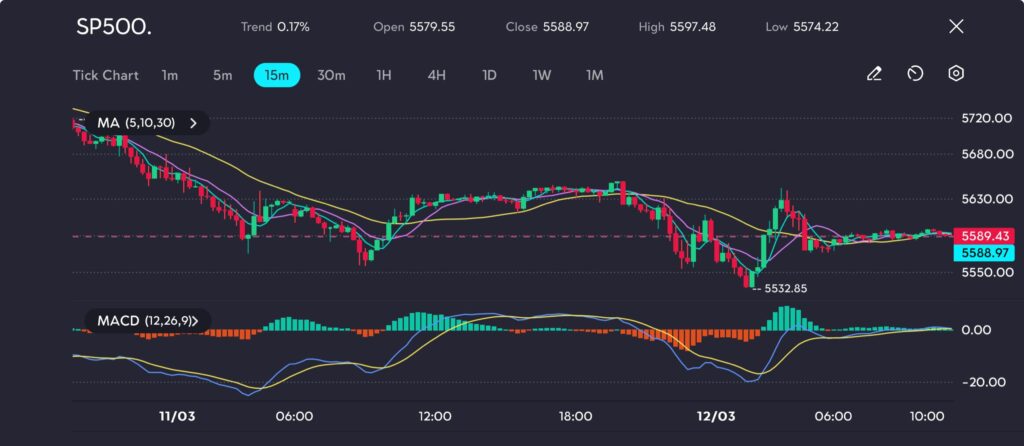The height and width of the screenshot is (446, 1024).
Task: Click the 5532.85 low price marker
Action: pos(784,288)
